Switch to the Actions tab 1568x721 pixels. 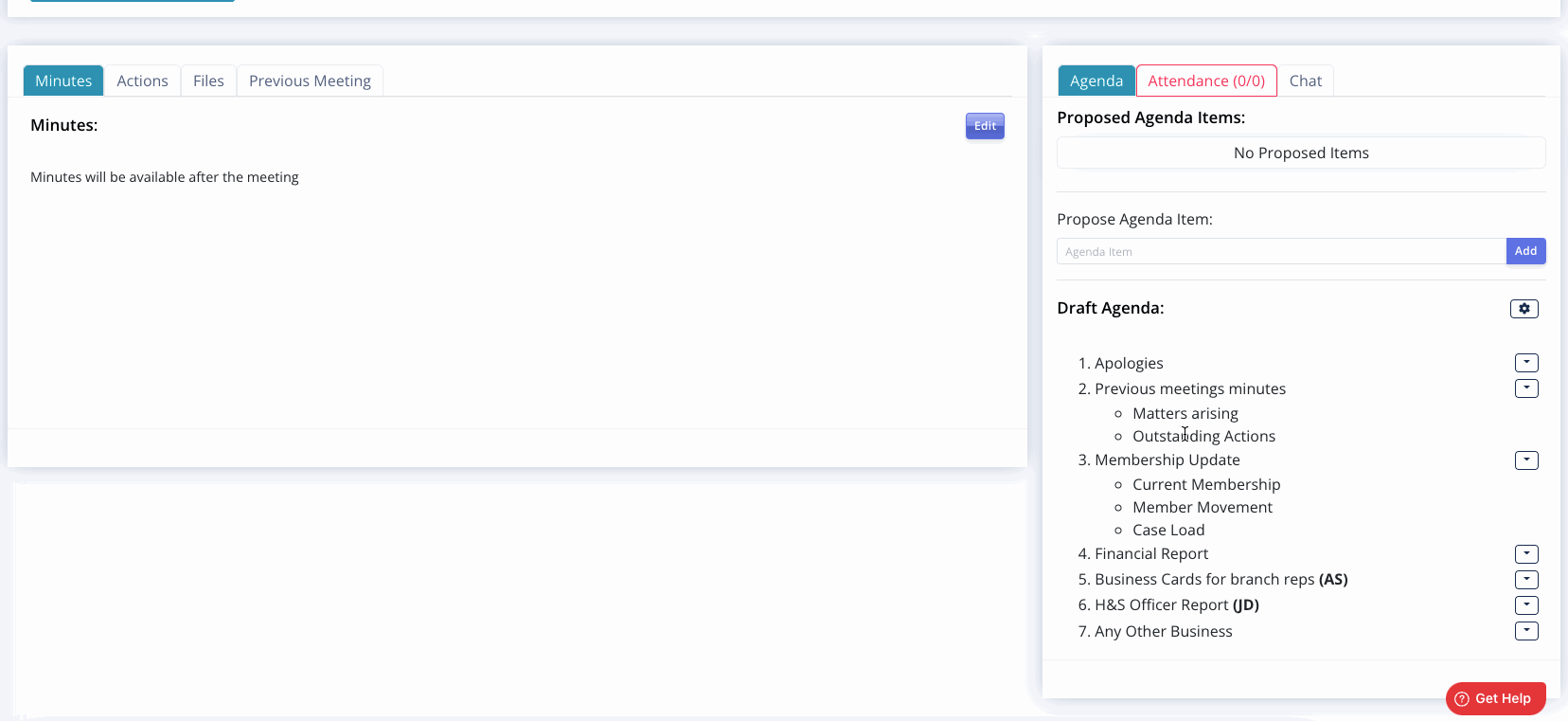point(142,81)
